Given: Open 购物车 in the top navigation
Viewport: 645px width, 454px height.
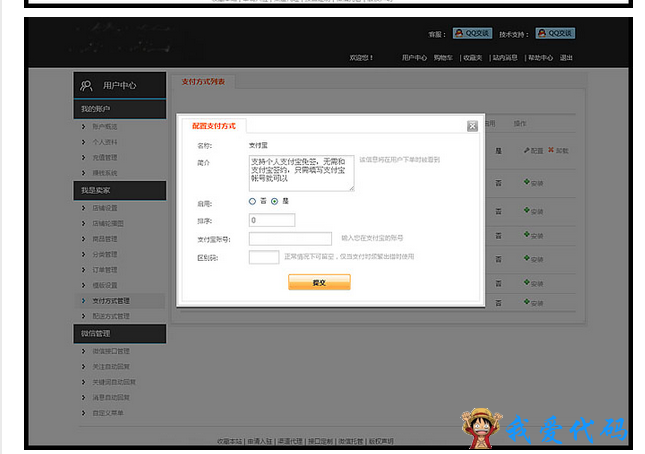Looking at the screenshot, I should point(443,58).
